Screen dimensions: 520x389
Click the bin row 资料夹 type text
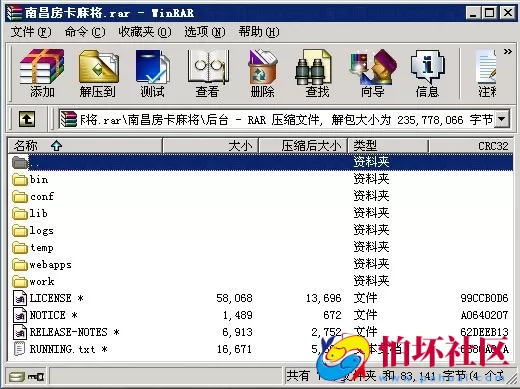(371, 179)
